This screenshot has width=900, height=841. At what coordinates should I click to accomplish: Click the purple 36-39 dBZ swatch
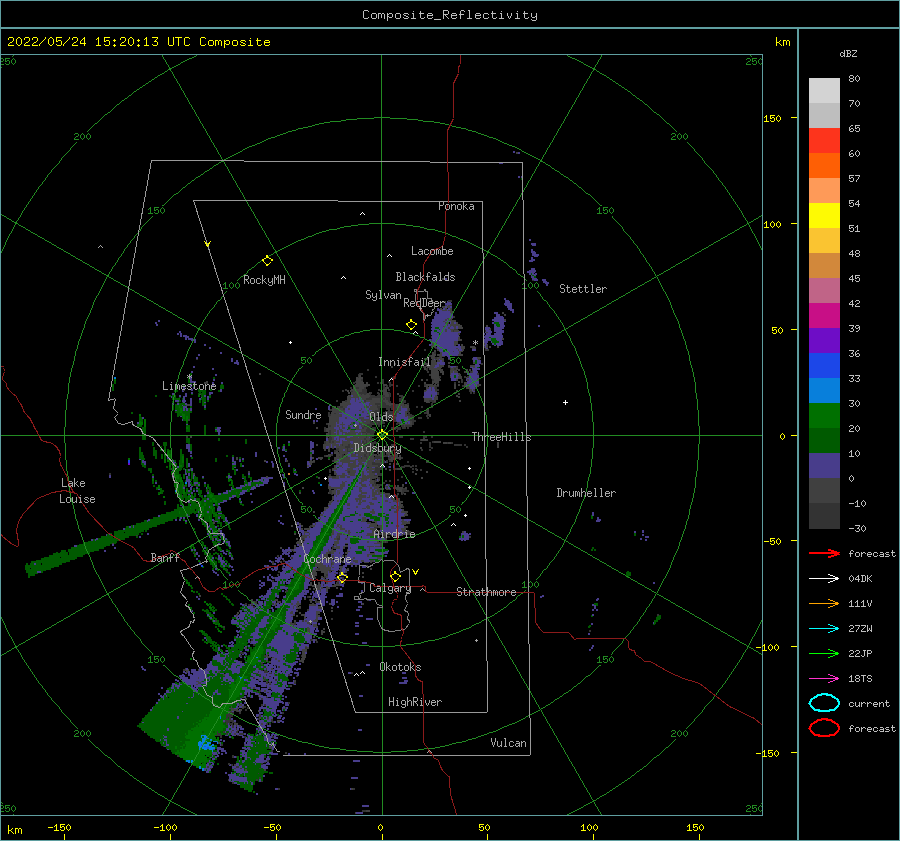pos(824,340)
